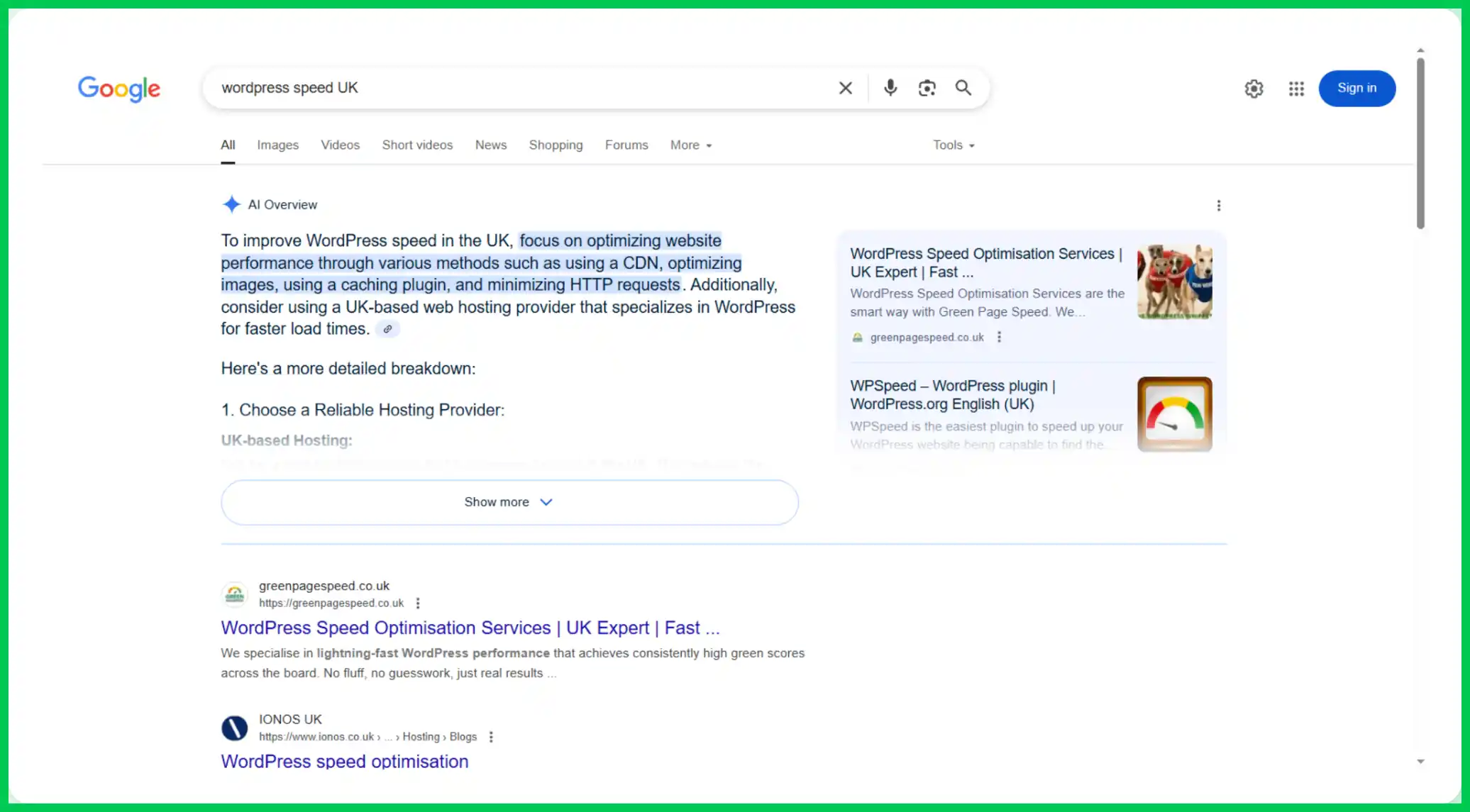Open the AI Overview three-dot options menu

click(1218, 206)
